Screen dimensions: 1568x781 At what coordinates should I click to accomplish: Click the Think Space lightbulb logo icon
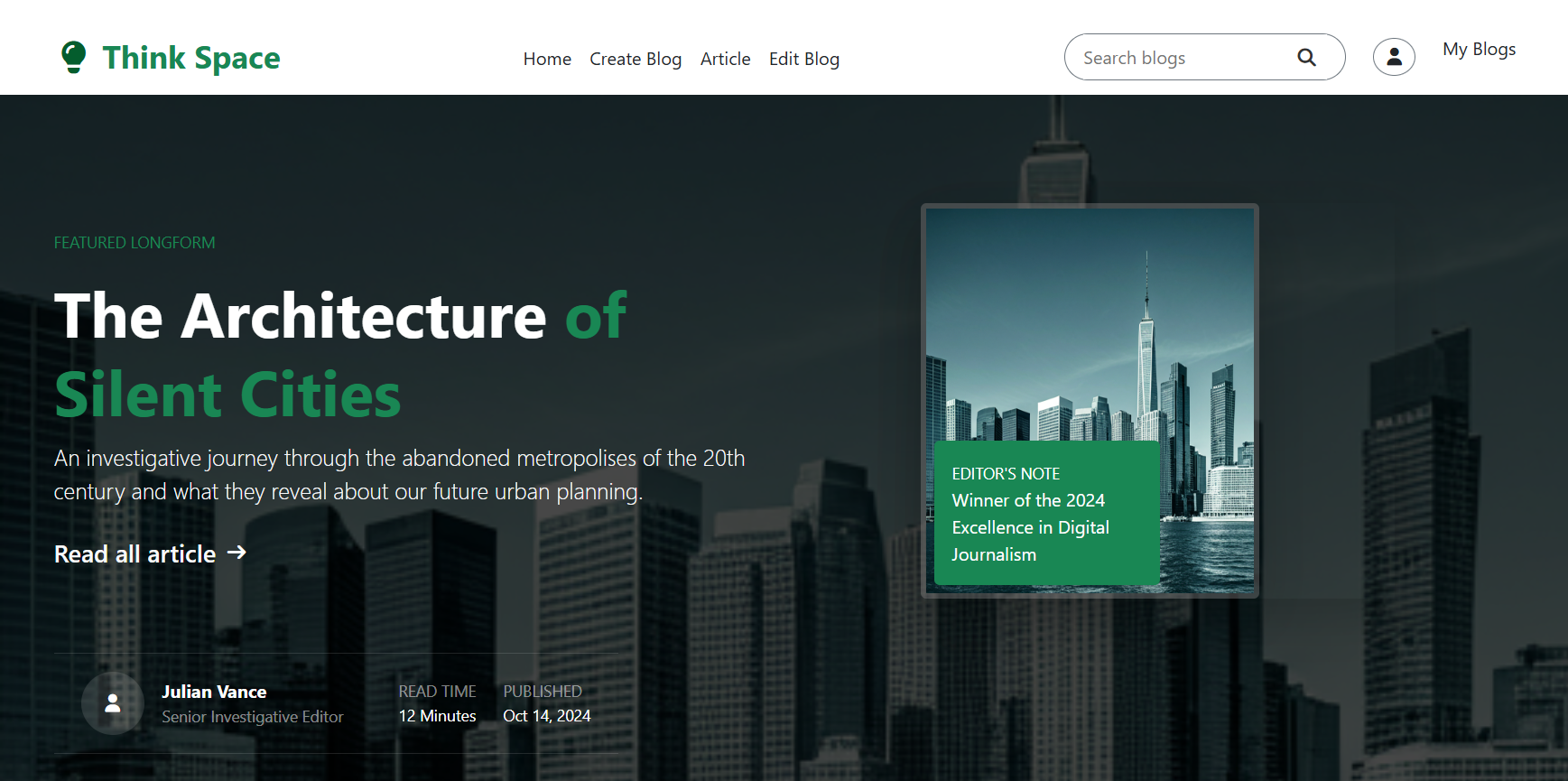pos(73,57)
